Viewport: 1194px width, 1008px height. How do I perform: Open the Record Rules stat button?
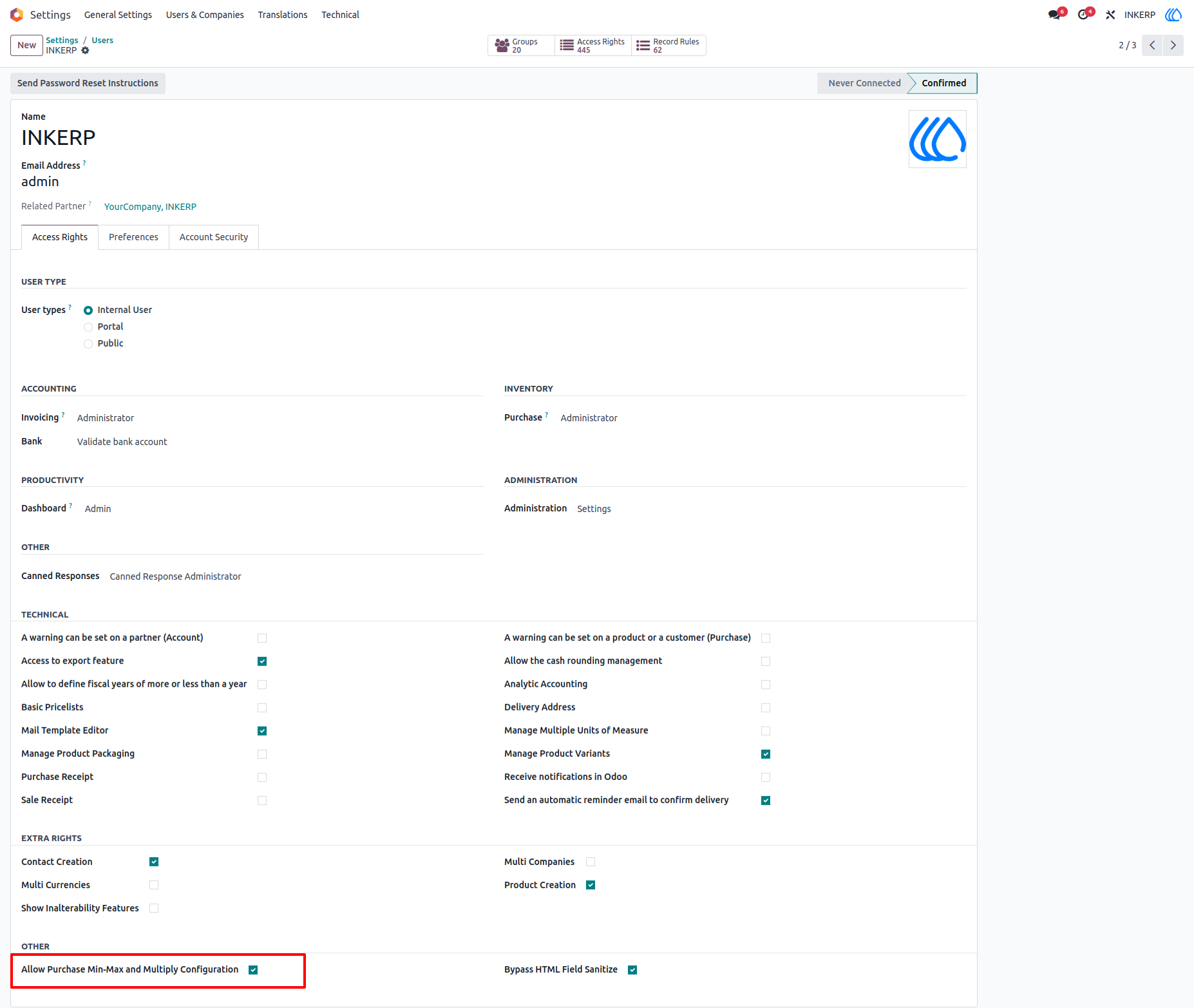point(668,46)
